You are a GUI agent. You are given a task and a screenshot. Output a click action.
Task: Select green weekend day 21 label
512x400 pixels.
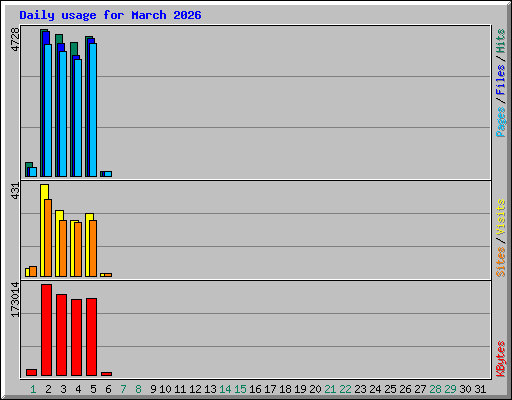330,389
